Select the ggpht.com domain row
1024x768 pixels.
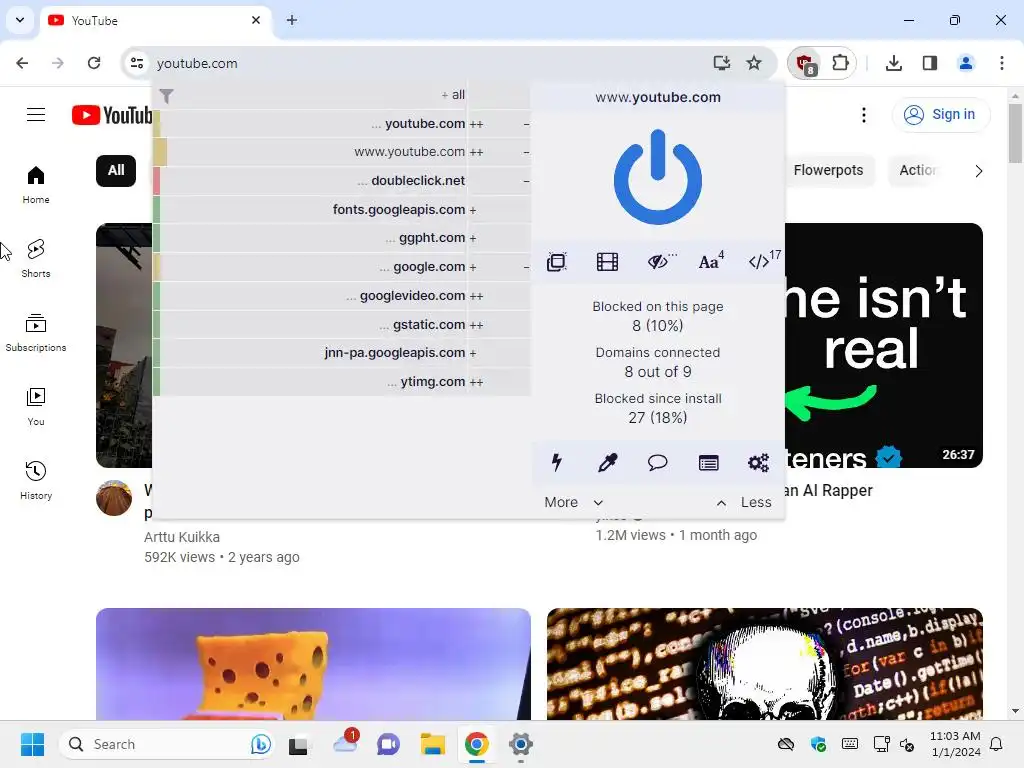click(342, 238)
